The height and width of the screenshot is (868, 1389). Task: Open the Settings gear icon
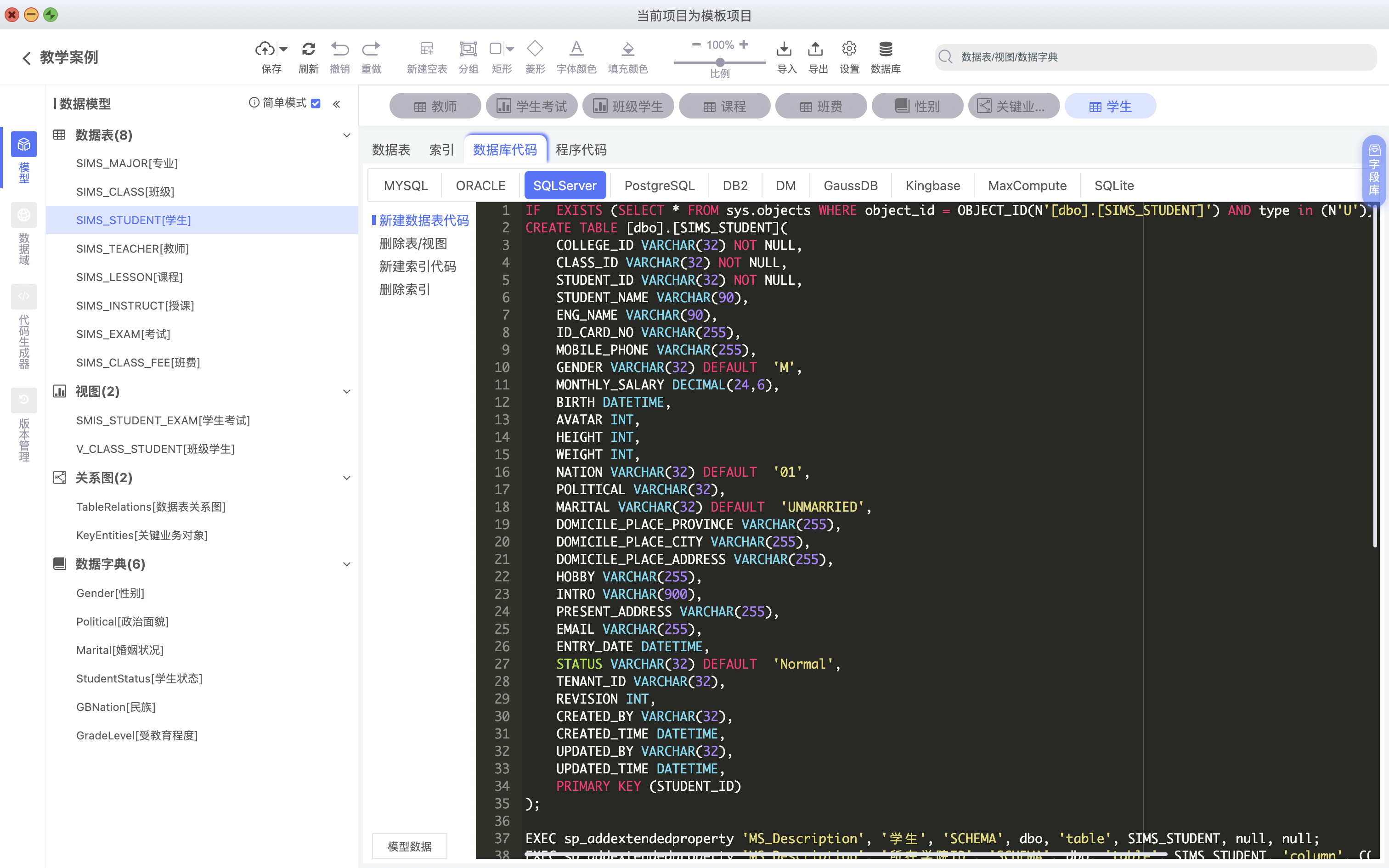pos(849,50)
